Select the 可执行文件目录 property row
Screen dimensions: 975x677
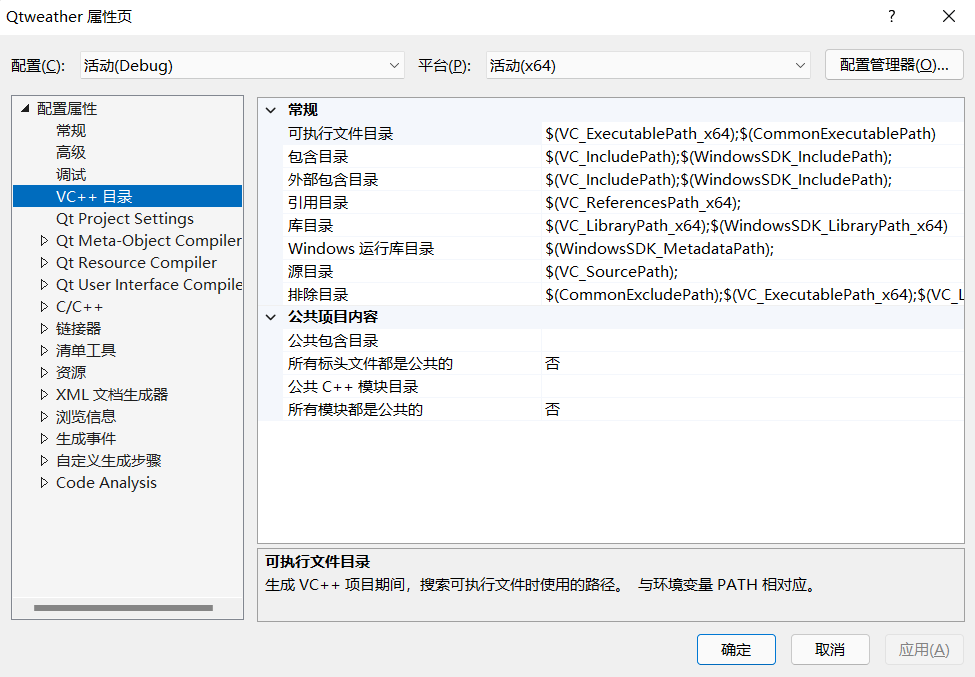[624, 134]
